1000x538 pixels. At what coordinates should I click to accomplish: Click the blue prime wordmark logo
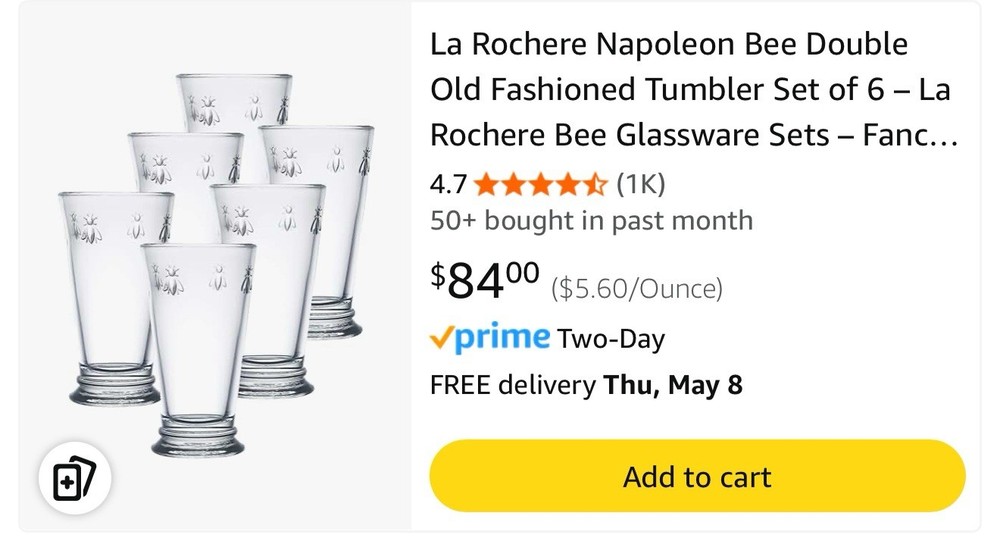pyautogui.click(x=503, y=337)
